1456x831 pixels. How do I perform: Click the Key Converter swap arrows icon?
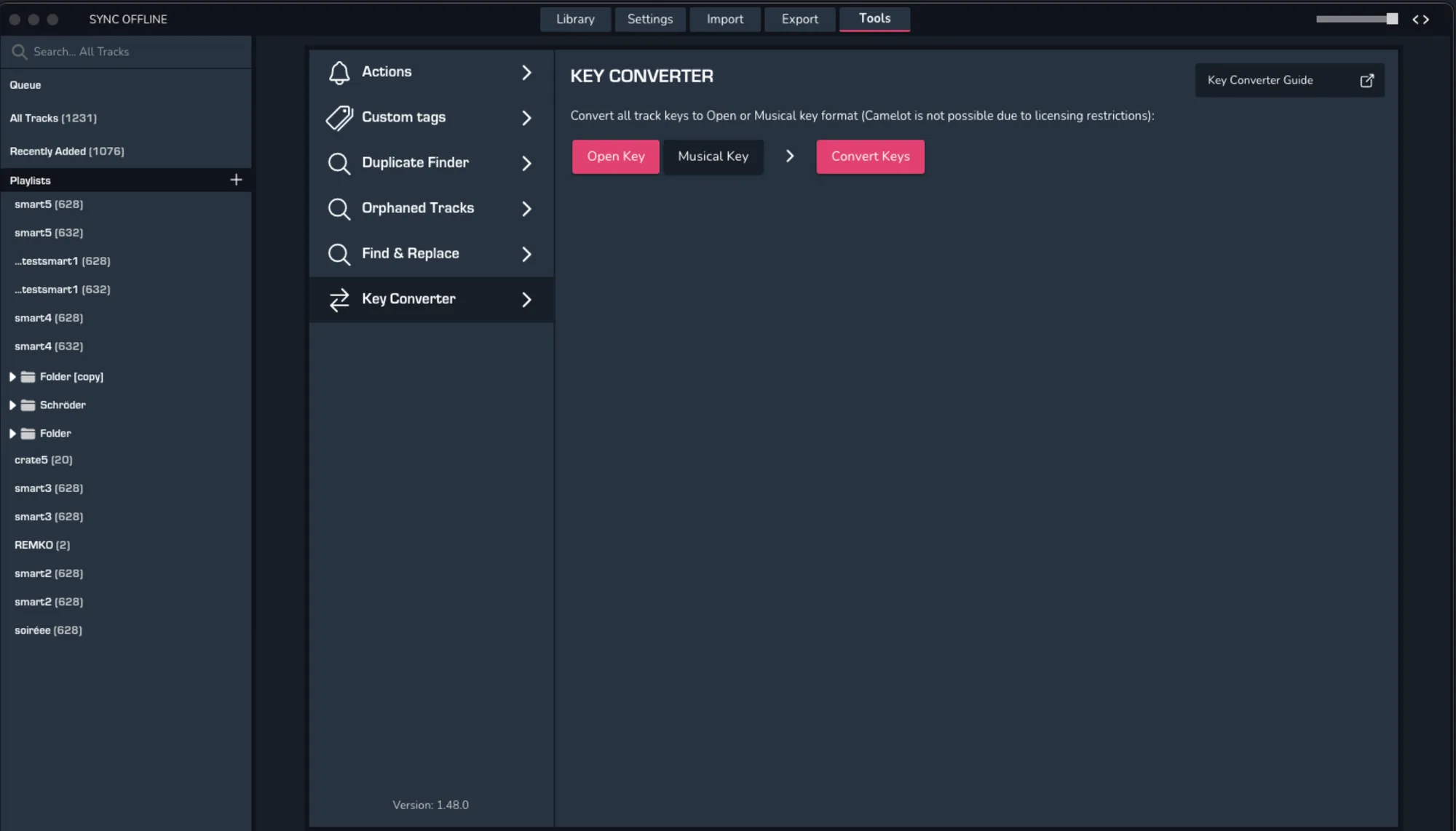click(x=339, y=300)
